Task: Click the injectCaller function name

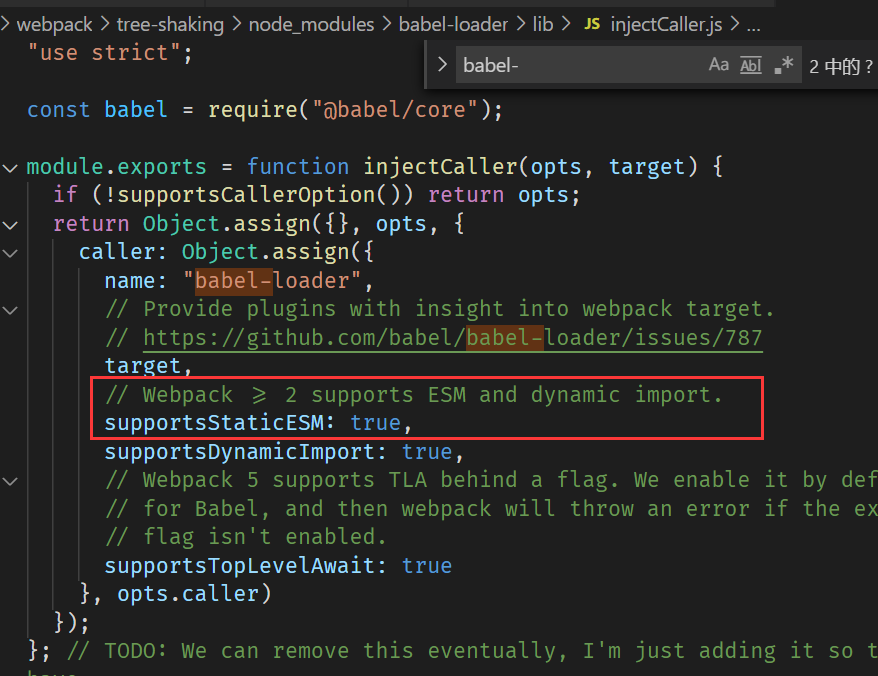Action: point(441,166)
